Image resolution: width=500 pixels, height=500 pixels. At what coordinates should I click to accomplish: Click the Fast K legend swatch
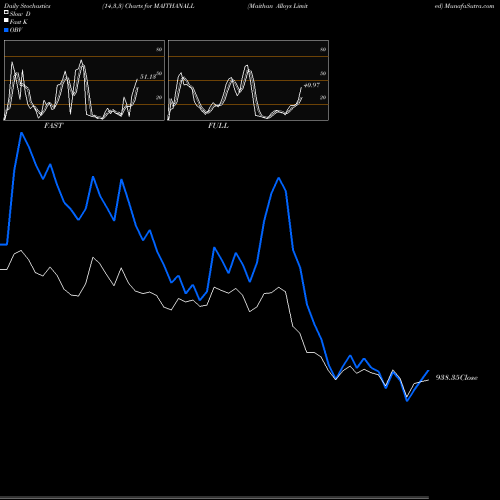(6, 21)
